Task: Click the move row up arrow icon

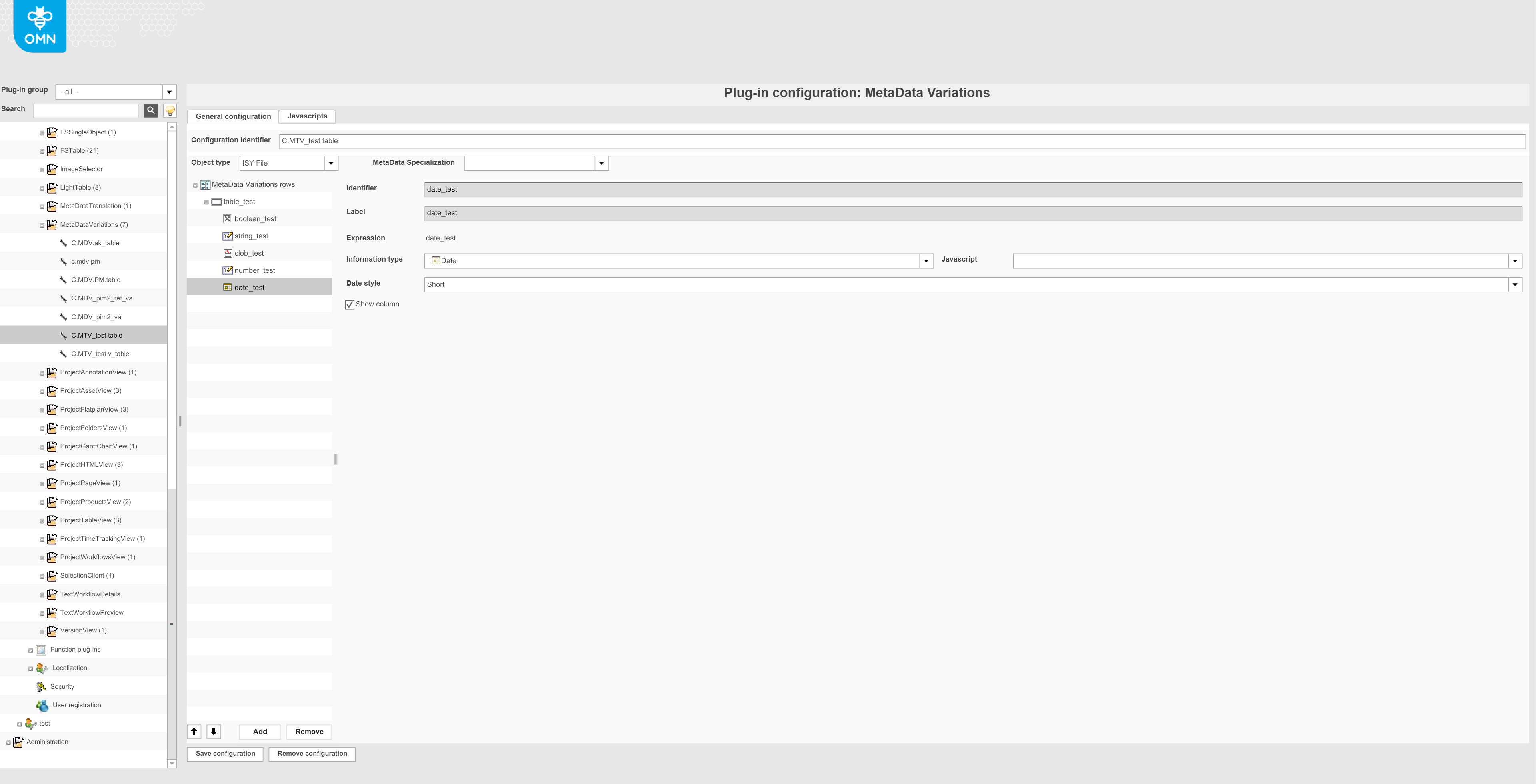Action: pyautogui.click(x=194, y=732)
